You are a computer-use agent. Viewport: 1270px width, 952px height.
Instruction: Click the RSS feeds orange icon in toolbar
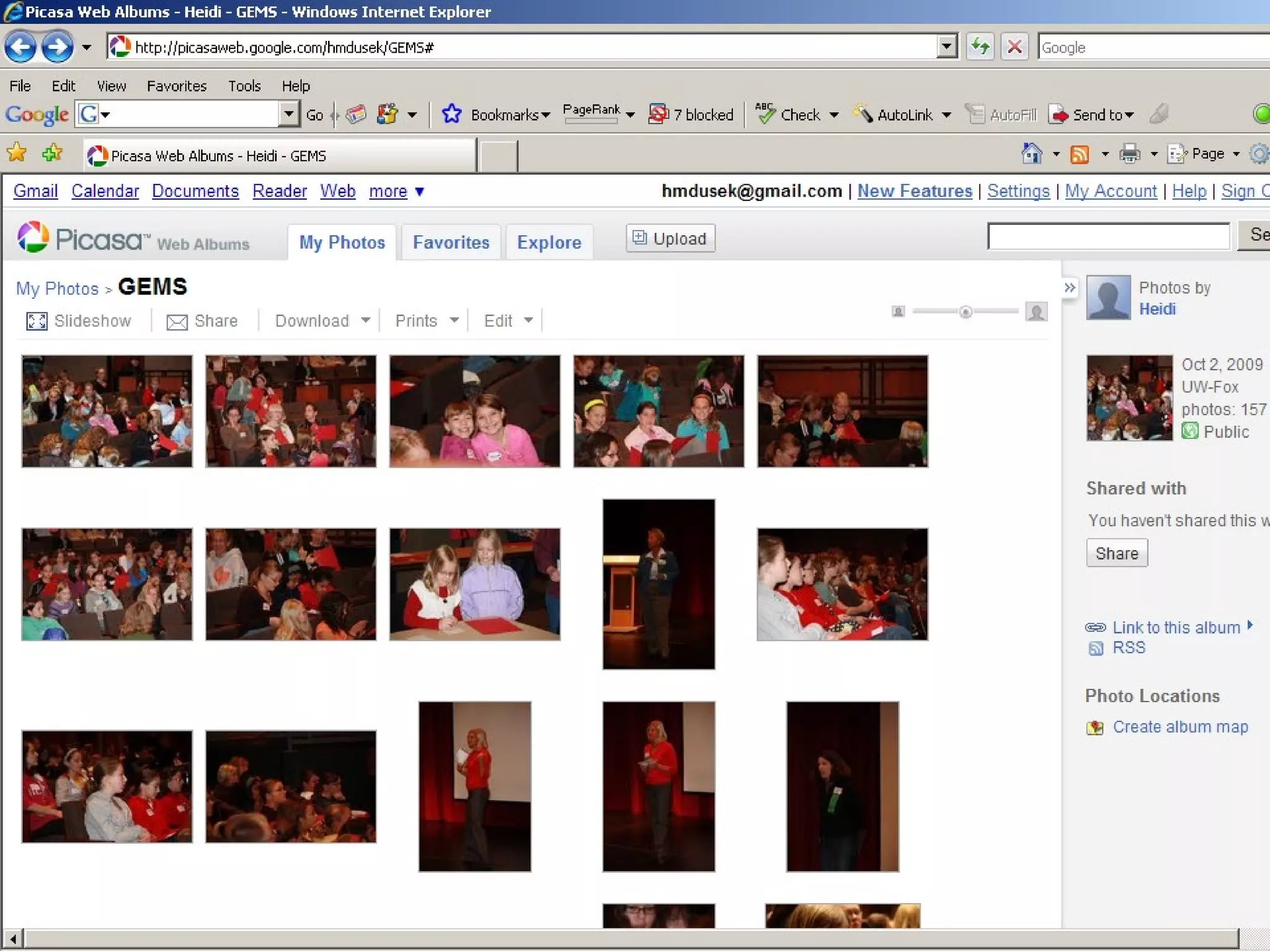[1080, 154]
